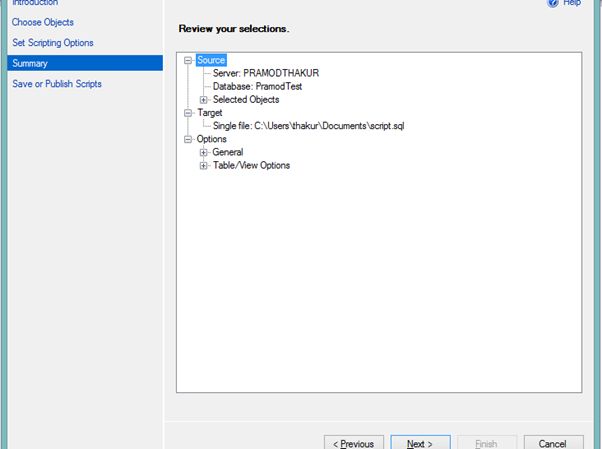602x449 pixels.
Task: Click the Next button
Action: pyautogui.click(x=419, y=443)
